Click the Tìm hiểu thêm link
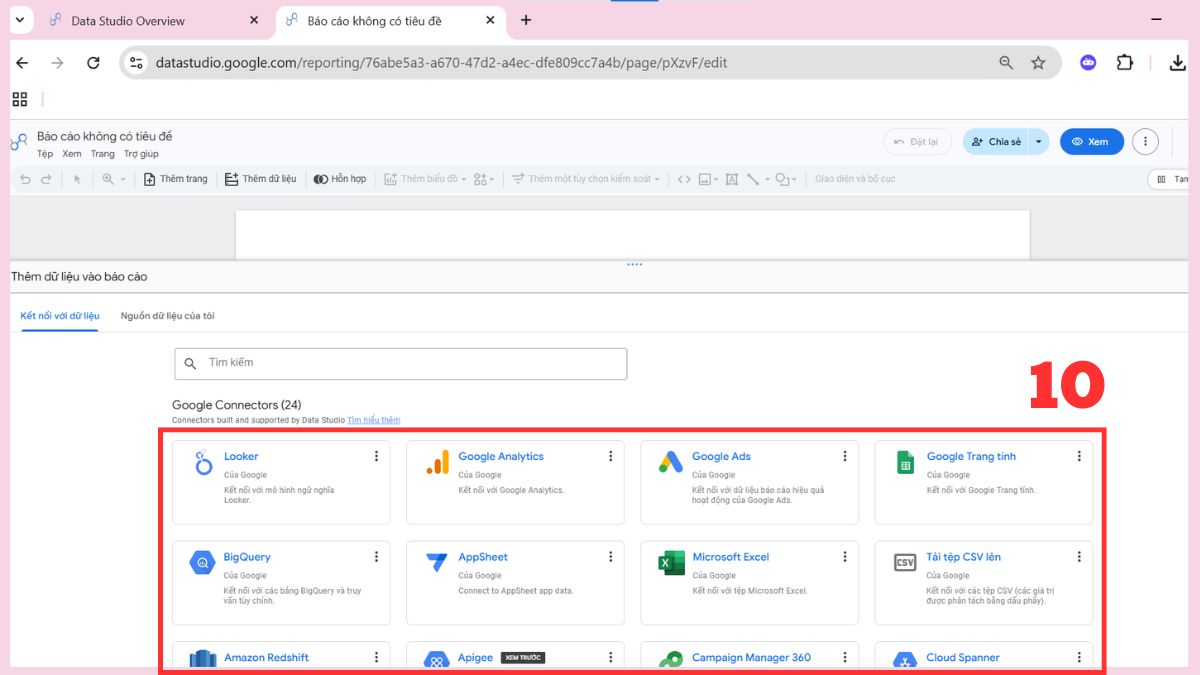This screenshot has height=675, width=1200. 374,420
